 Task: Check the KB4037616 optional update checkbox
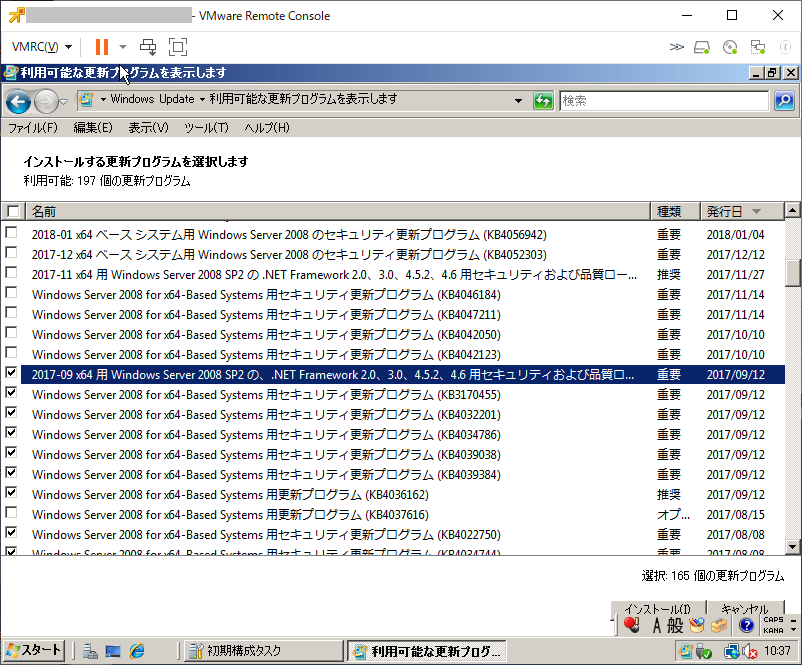tap(11, 512)
